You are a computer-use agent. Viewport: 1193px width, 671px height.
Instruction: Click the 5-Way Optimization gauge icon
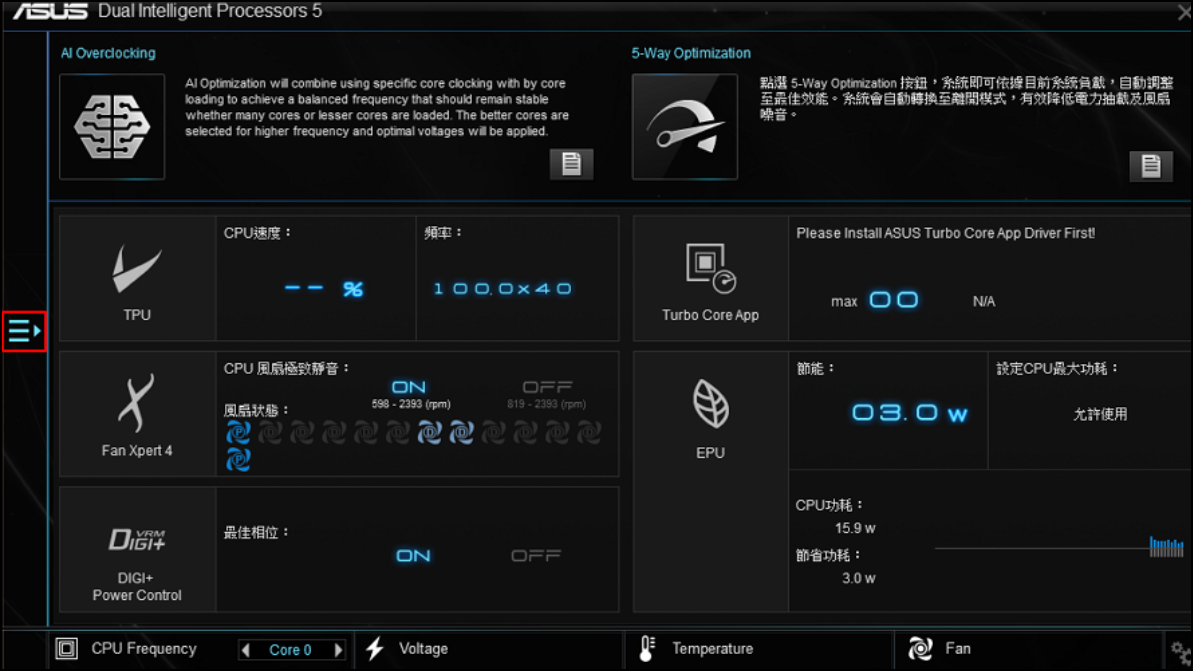685,127
